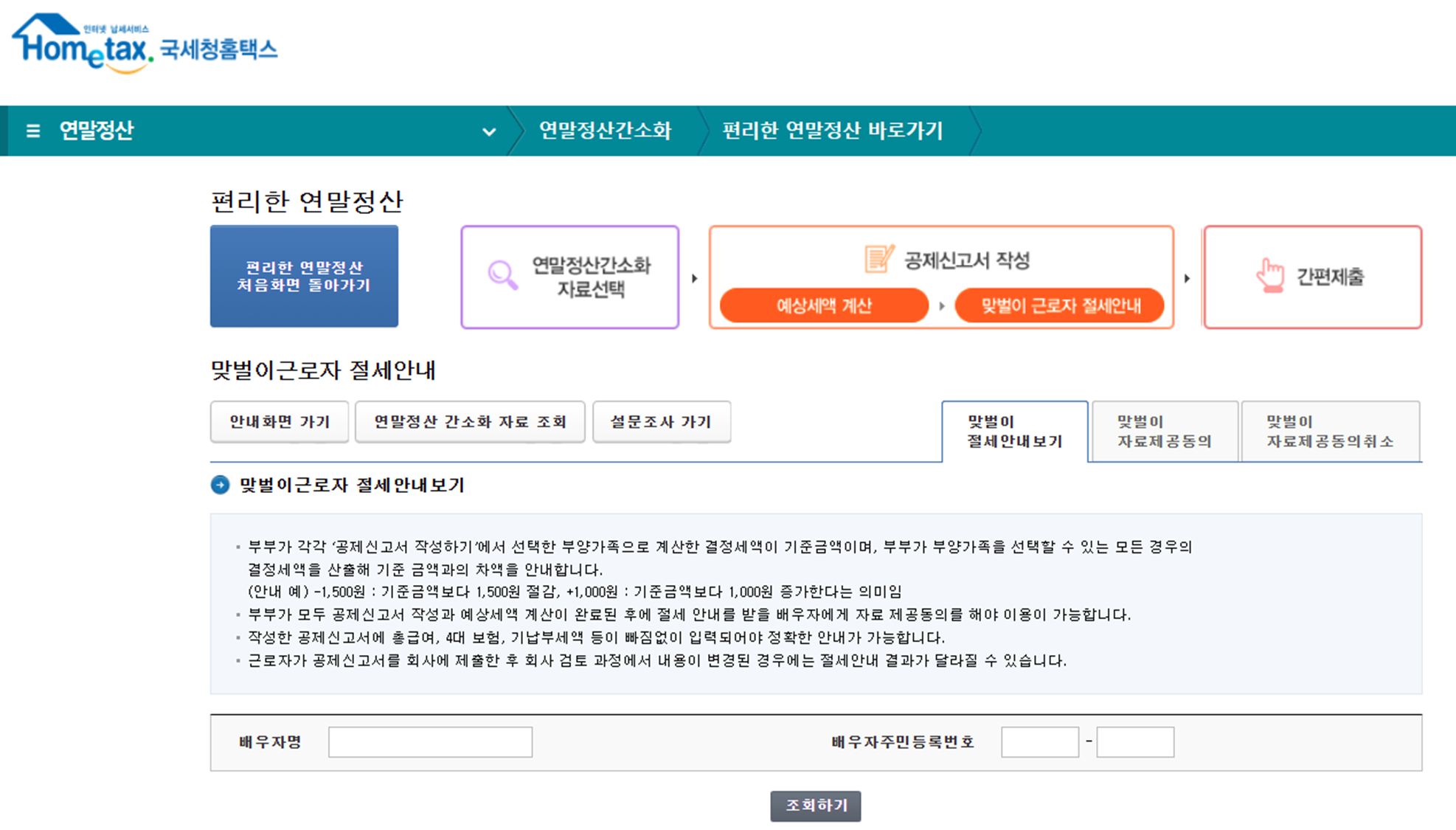Click the arrow before the 간편제출 step

(x=1188, y=277)
